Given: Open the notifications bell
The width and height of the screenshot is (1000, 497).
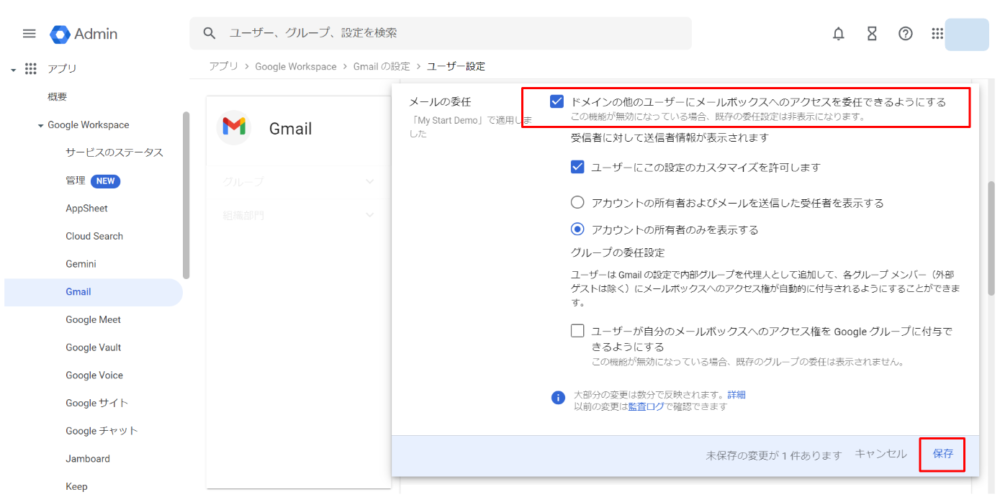Looking at the screenshot, I should [x=839, y=34].
